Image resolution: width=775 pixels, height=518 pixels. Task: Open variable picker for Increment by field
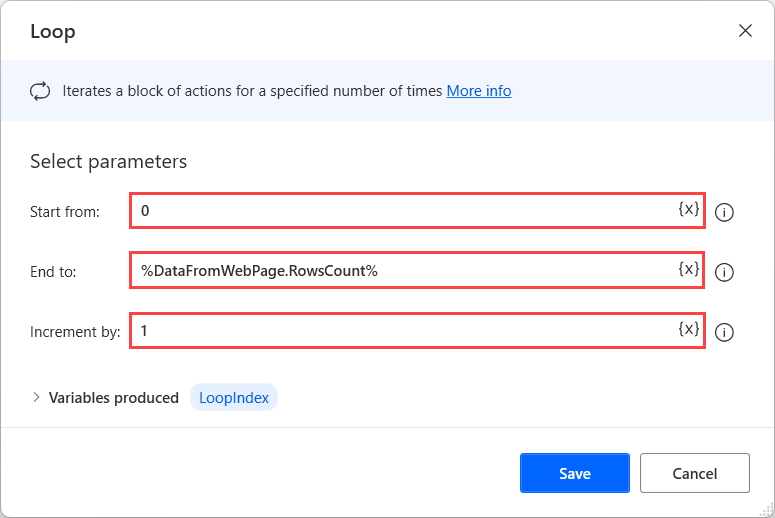point(688,330)
